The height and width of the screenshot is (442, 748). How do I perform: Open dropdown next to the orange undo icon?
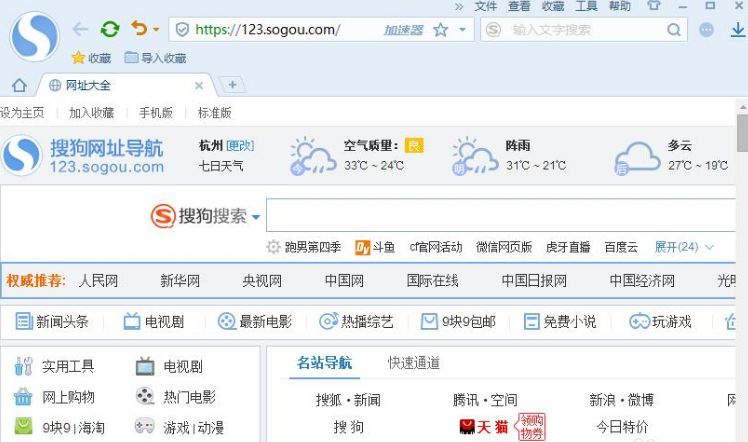click(156, 30)
